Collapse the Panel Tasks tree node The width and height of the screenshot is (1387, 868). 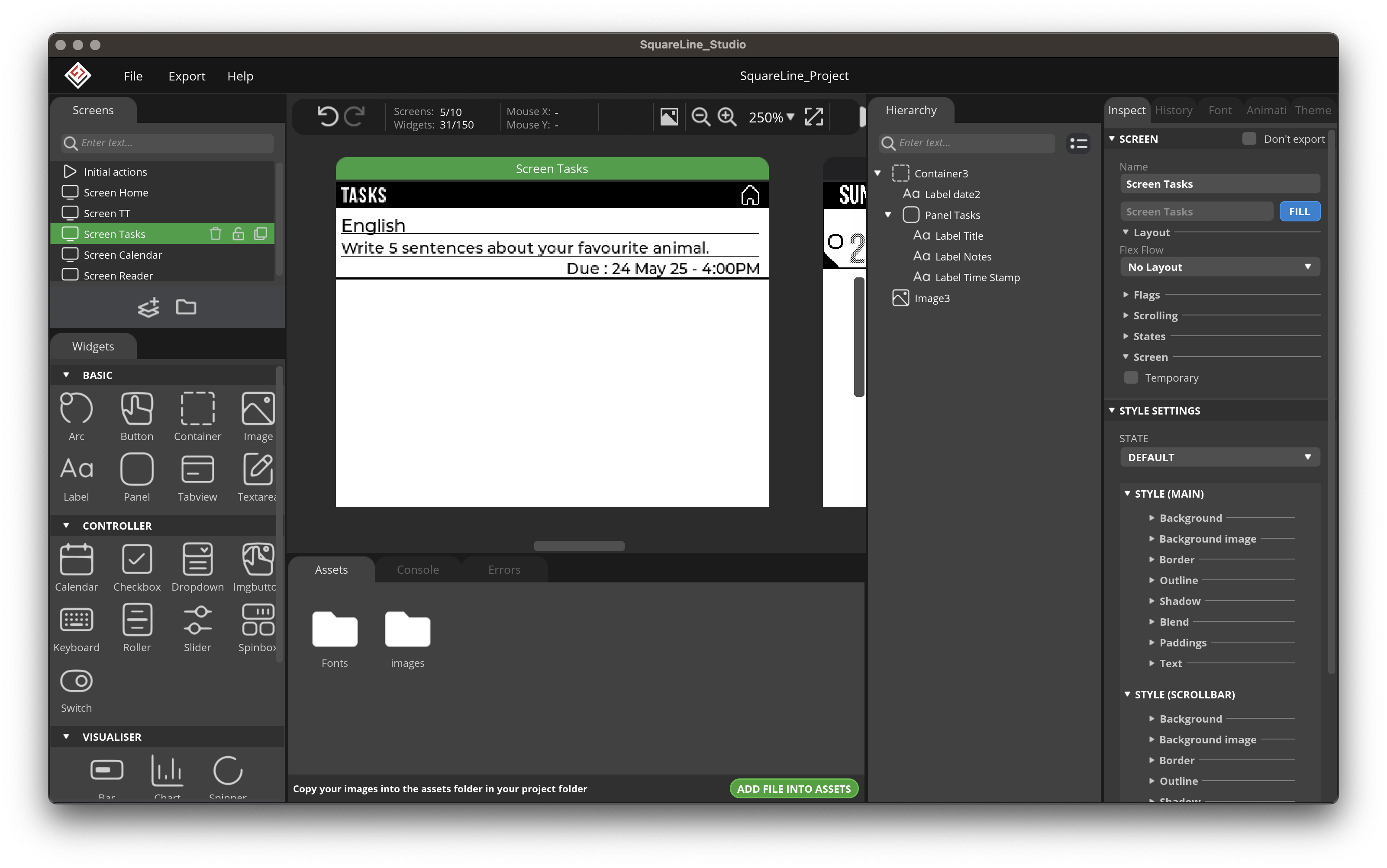click(888, 215)
